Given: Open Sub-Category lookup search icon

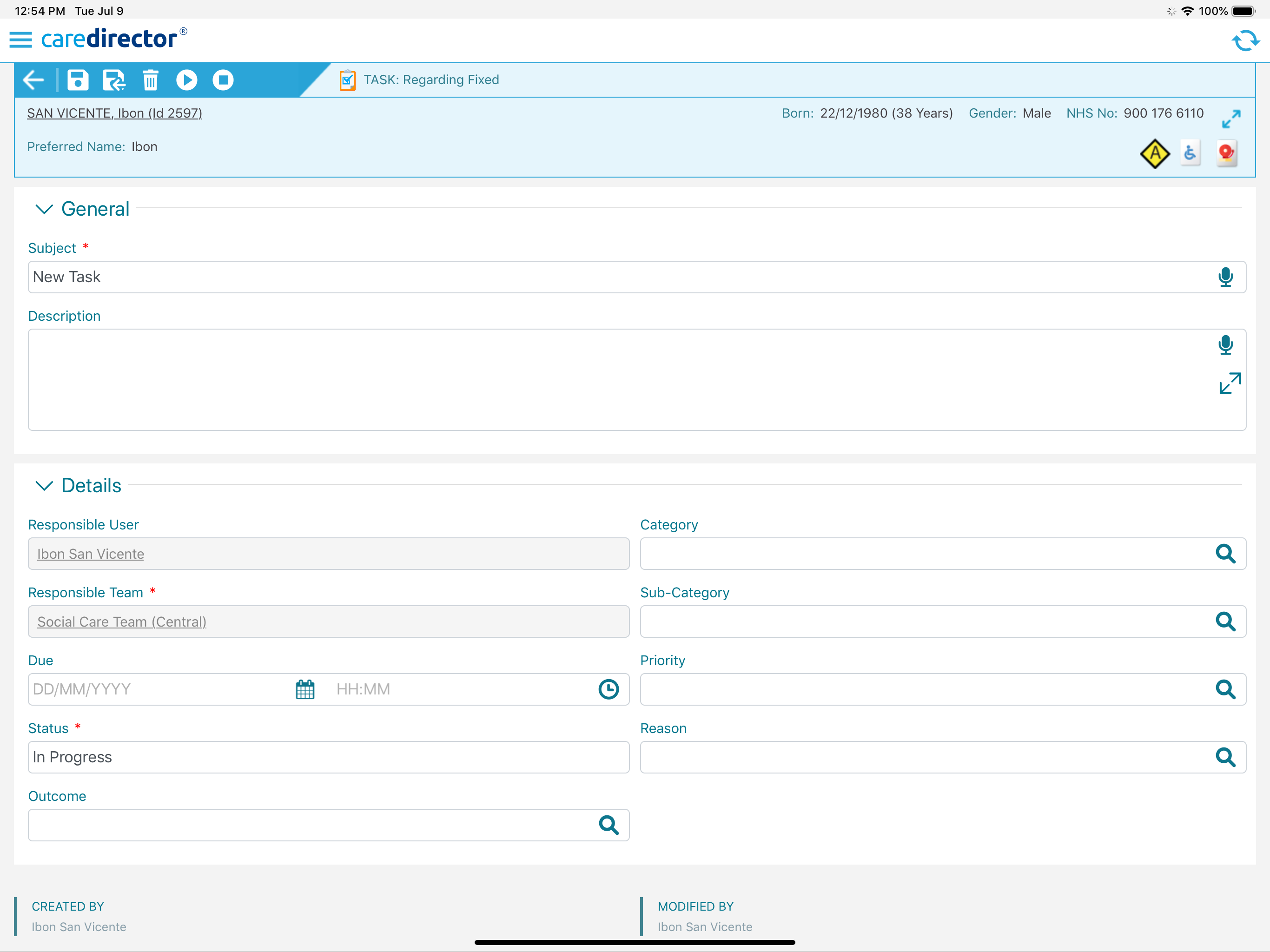Looking at the screenshot, I should pos(1225,621).
